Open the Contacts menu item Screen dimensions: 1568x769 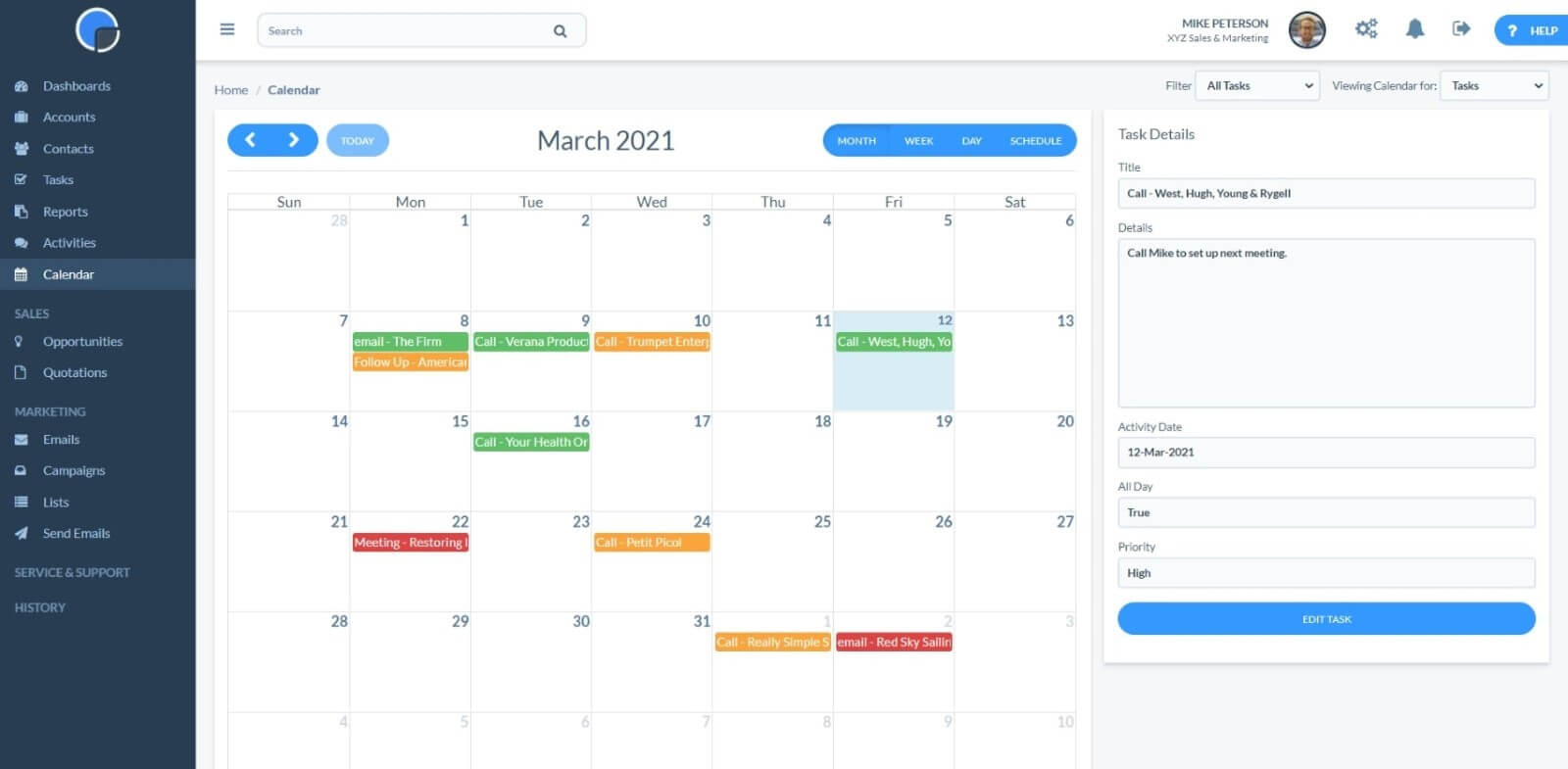click(x=69, y=149)
